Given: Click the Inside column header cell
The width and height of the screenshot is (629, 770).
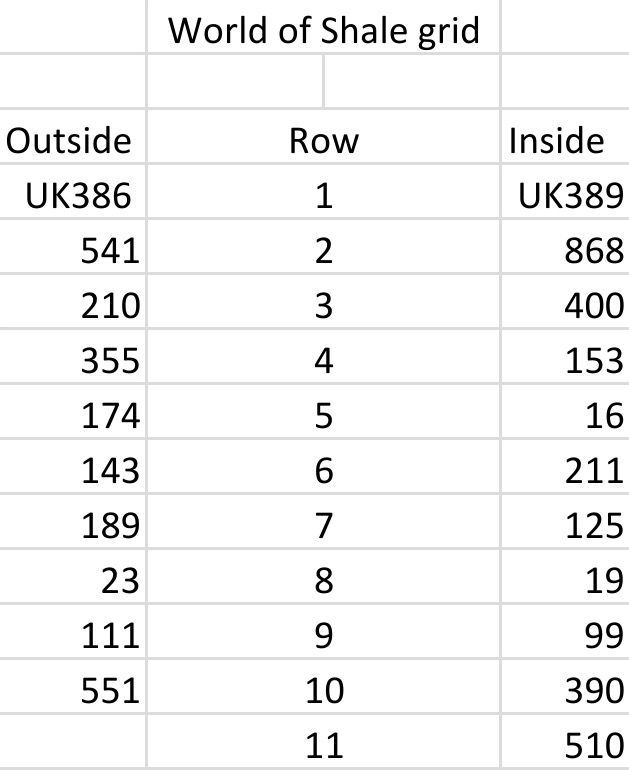Looking at the screenshot, I should click(x=565, y=136).
